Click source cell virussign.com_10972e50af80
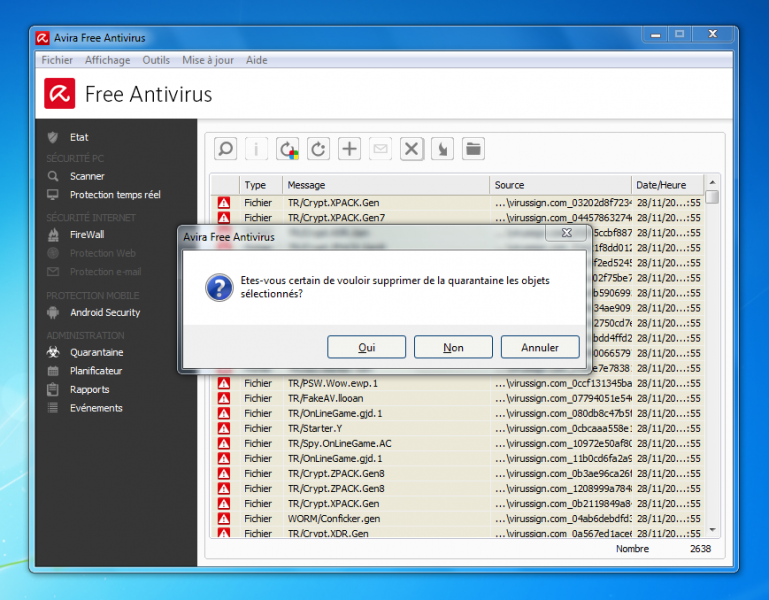Image resolution: width=769 pixels, height=600 pixels. (x=563, y=443)
